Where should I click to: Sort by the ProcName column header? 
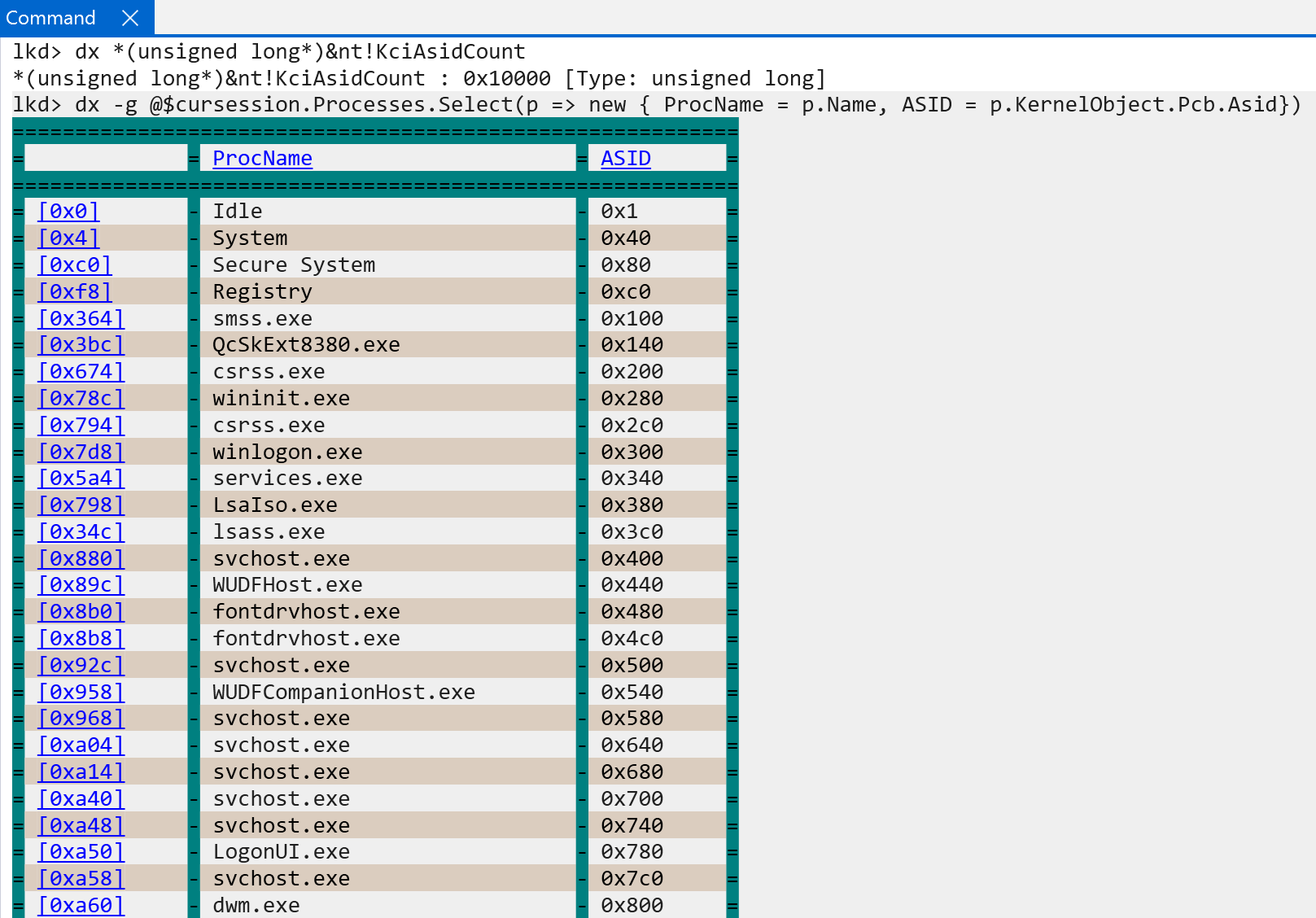tap(262, 159)
